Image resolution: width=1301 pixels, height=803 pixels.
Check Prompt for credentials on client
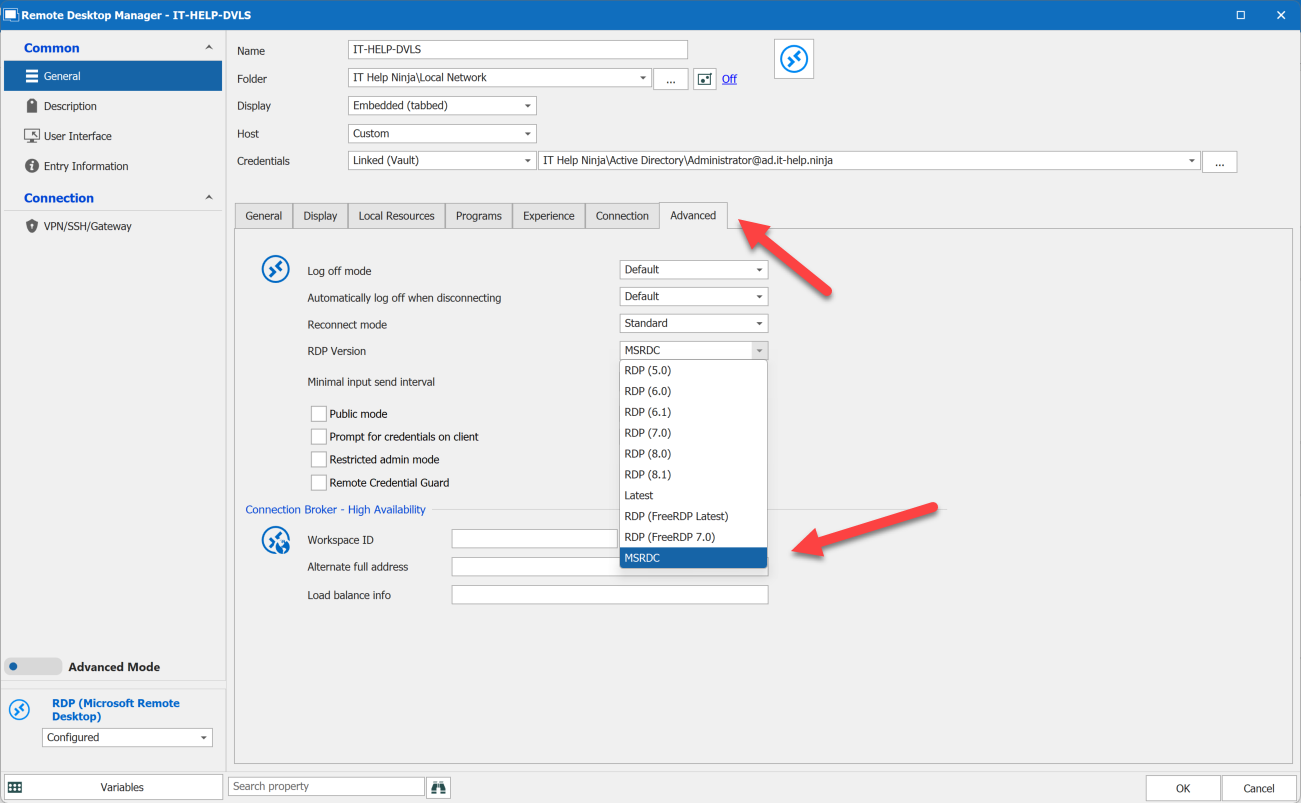click(319, 436)
